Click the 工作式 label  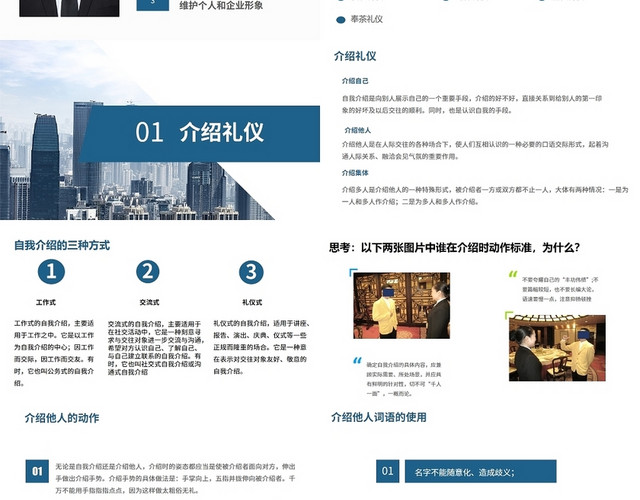click(46, 302)
